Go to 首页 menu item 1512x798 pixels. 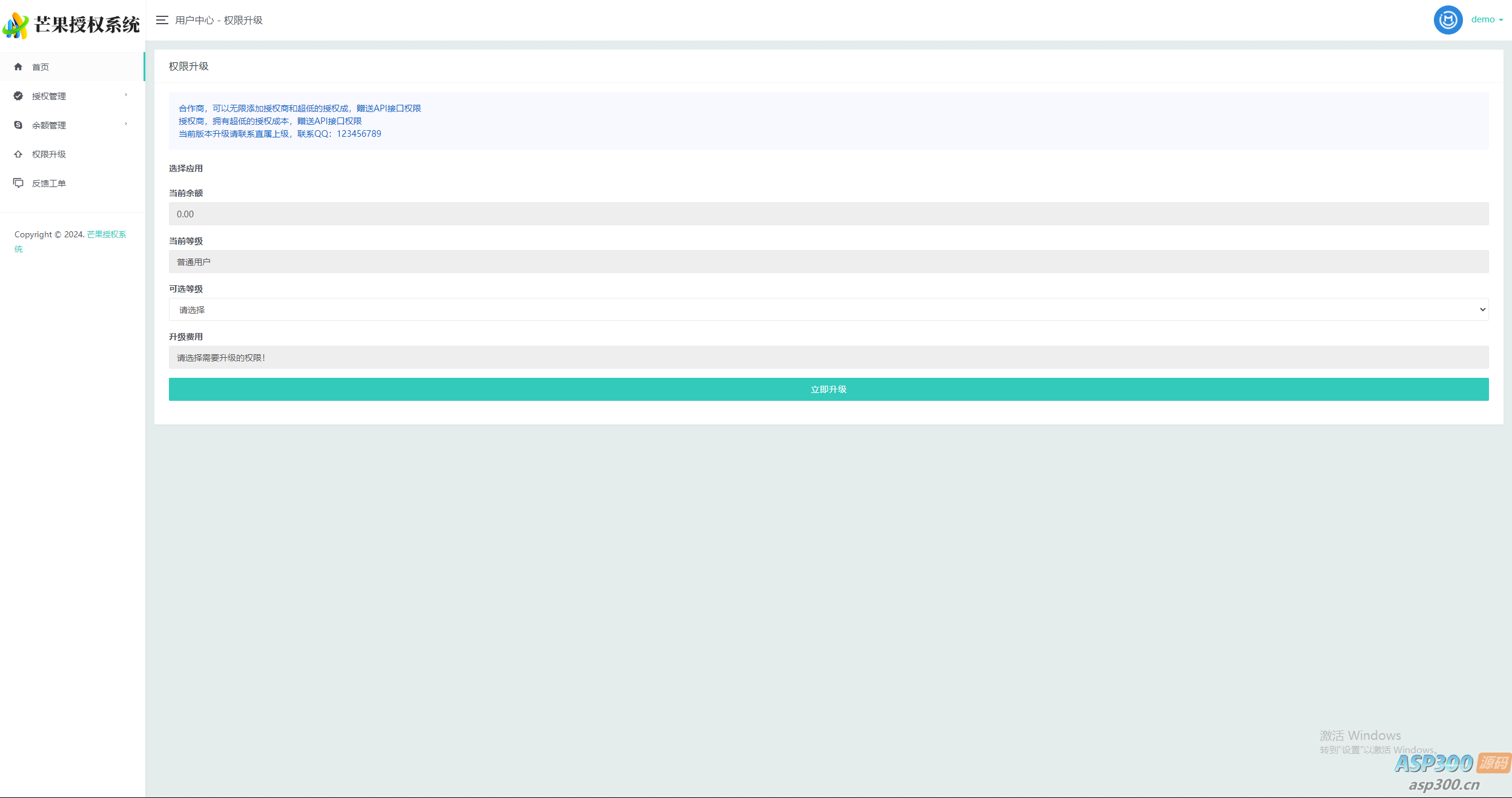click(x=41, y=67)
